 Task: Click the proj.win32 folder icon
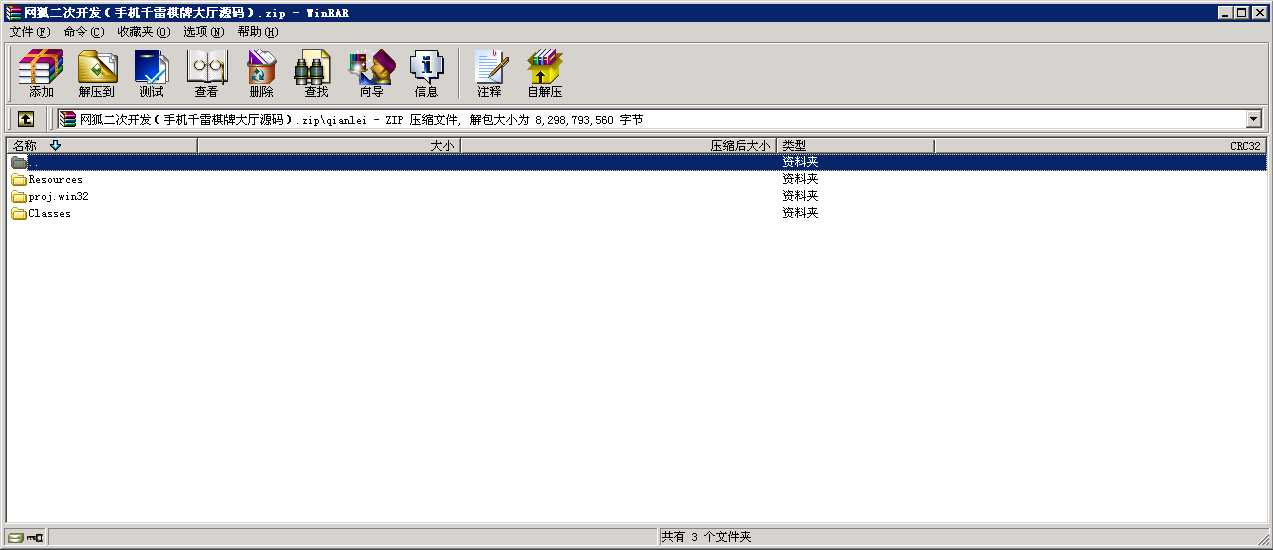click(x=18, y=197)
